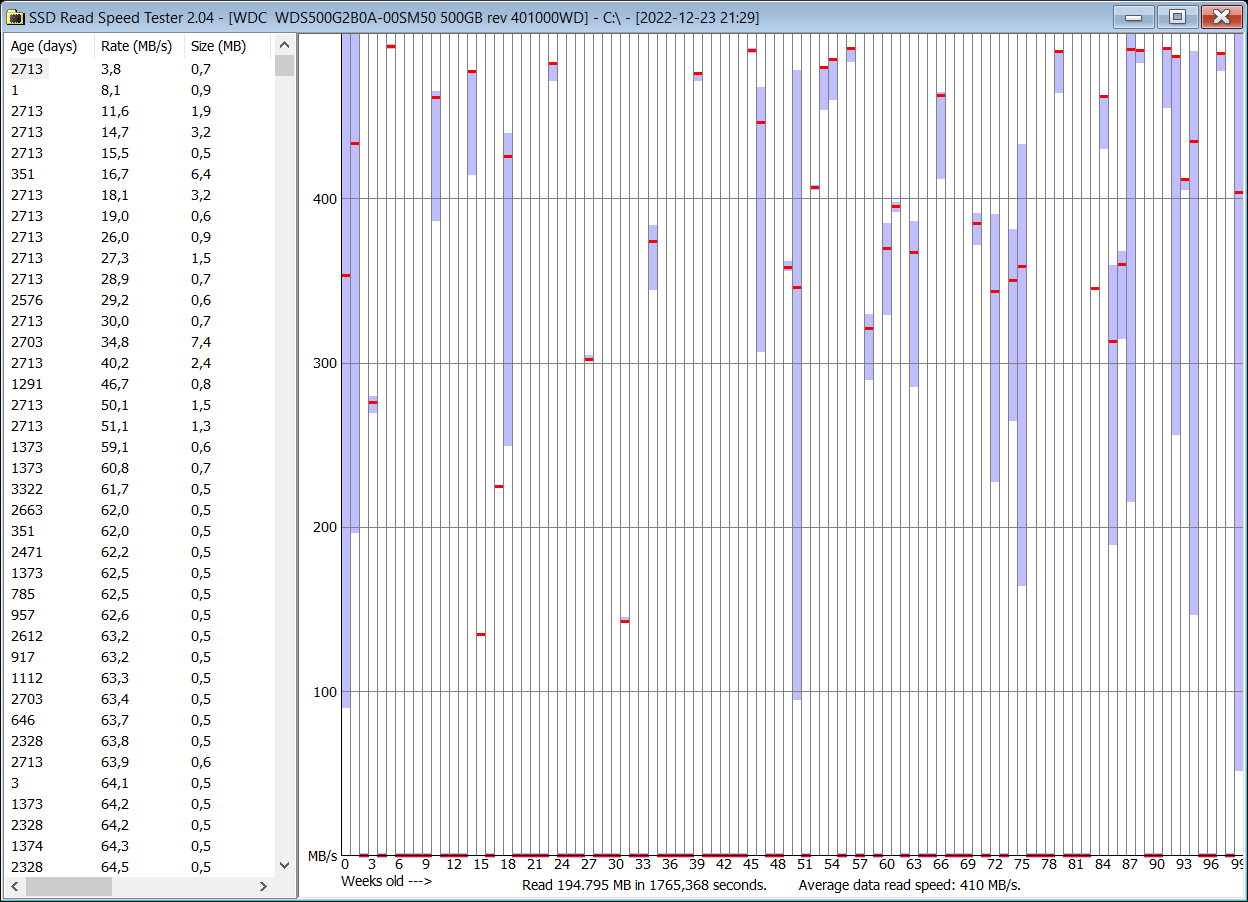Click the size cell showing 7,4
Screen dimensions: 1248x902
tap(201, 341)
